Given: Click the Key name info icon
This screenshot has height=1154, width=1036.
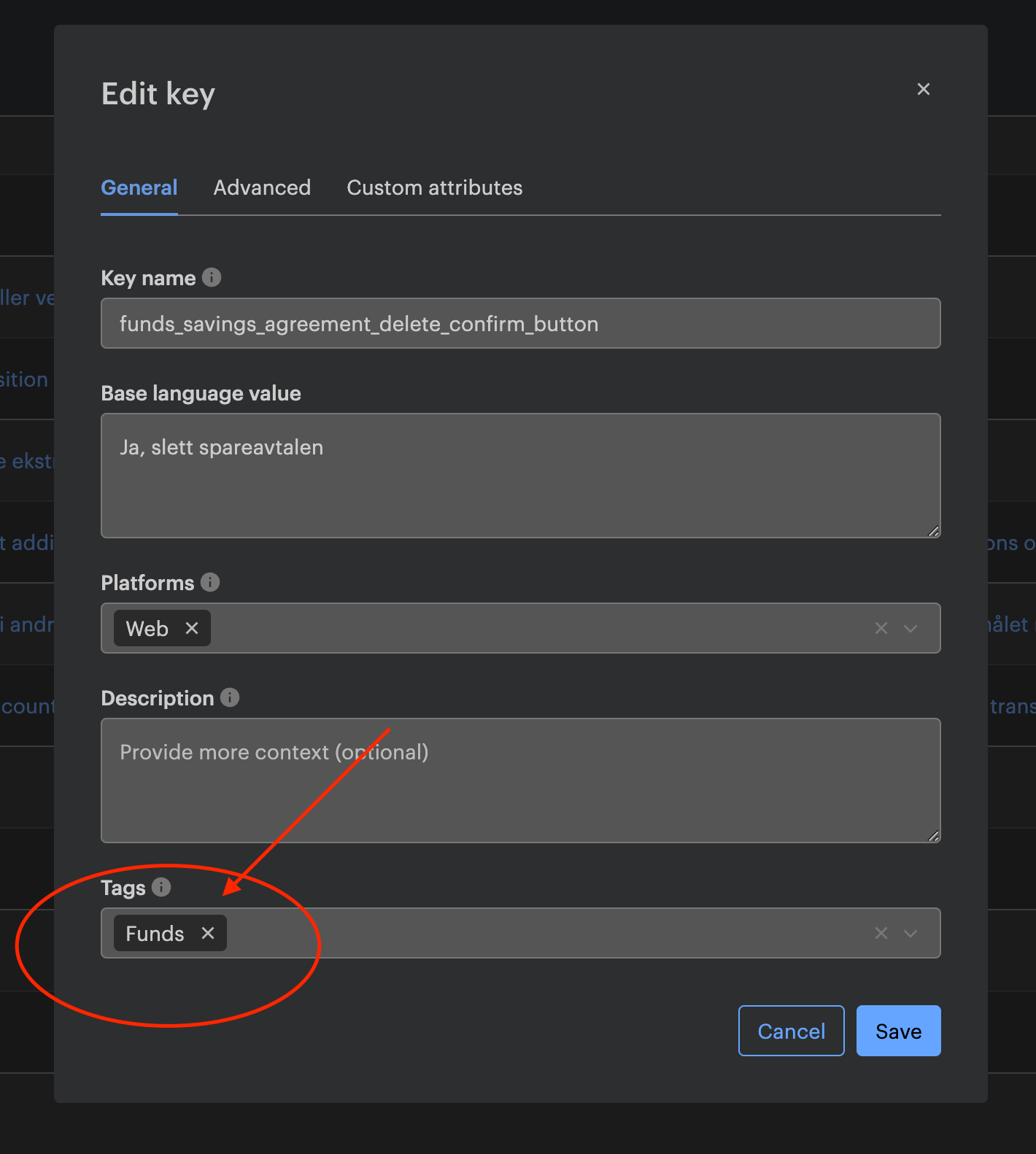Looking at the screenshot, I should tap(212, 278).
